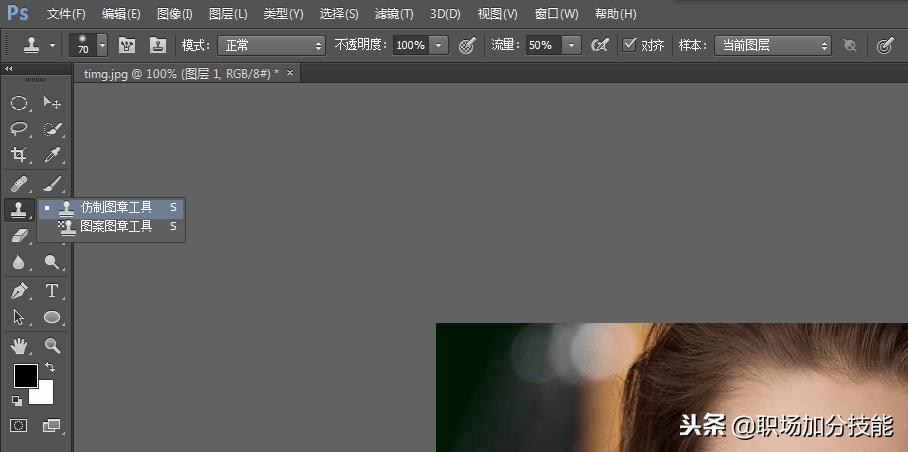The image size is (908, 452).
Task: Open the Brush panel toggle icon
Action: pos(127,45)
